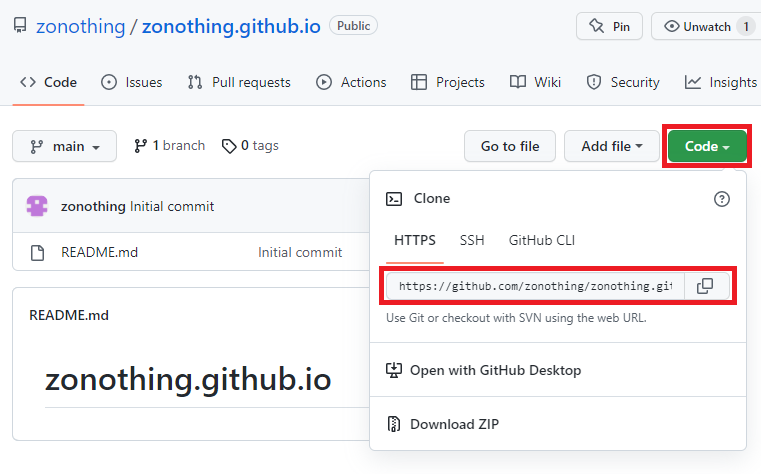Click the ZIP file icon beside Download ZIP
The height and width of the screenshot is (474, 761).
pos(394,424)
